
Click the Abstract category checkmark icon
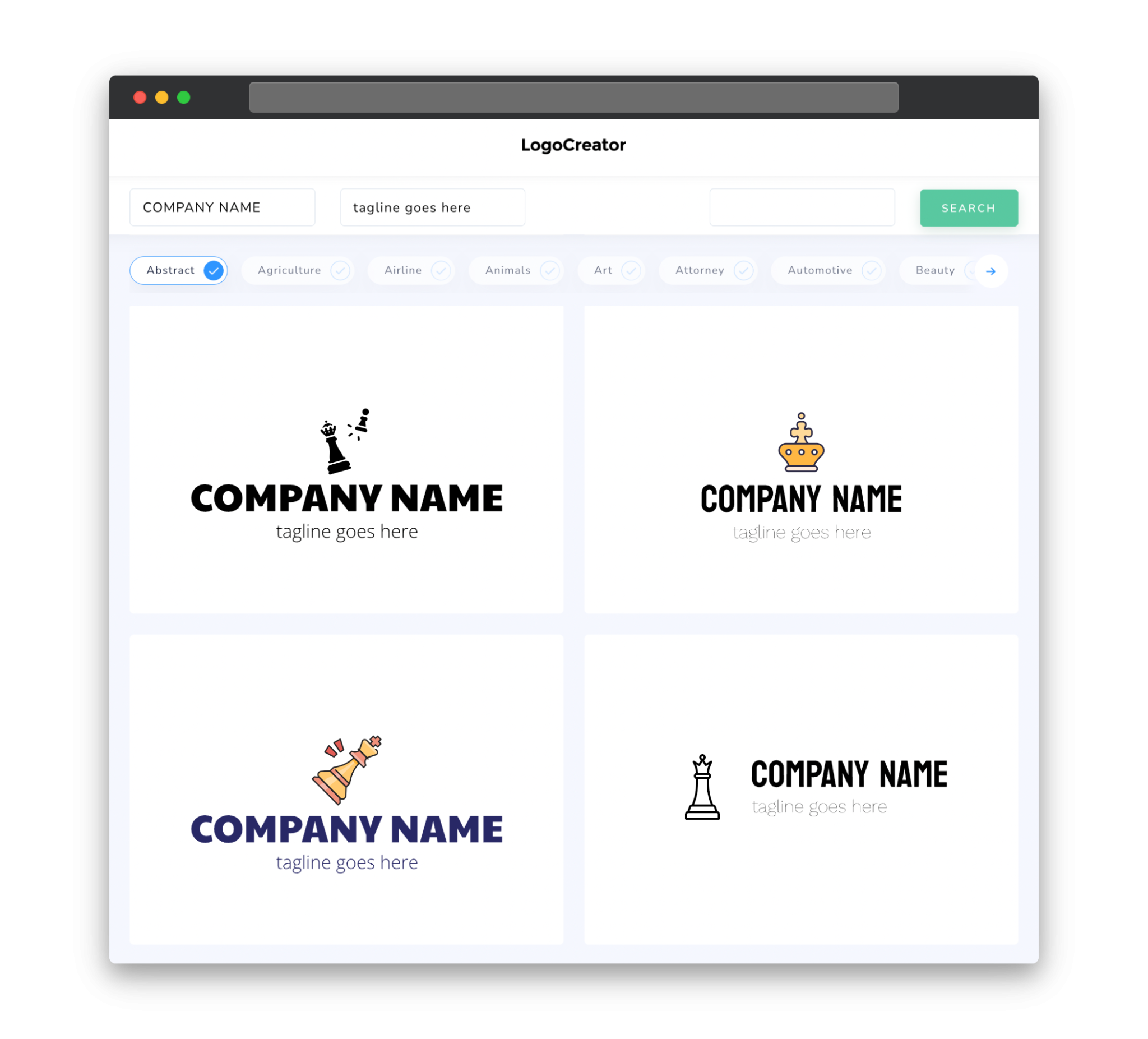214,270
